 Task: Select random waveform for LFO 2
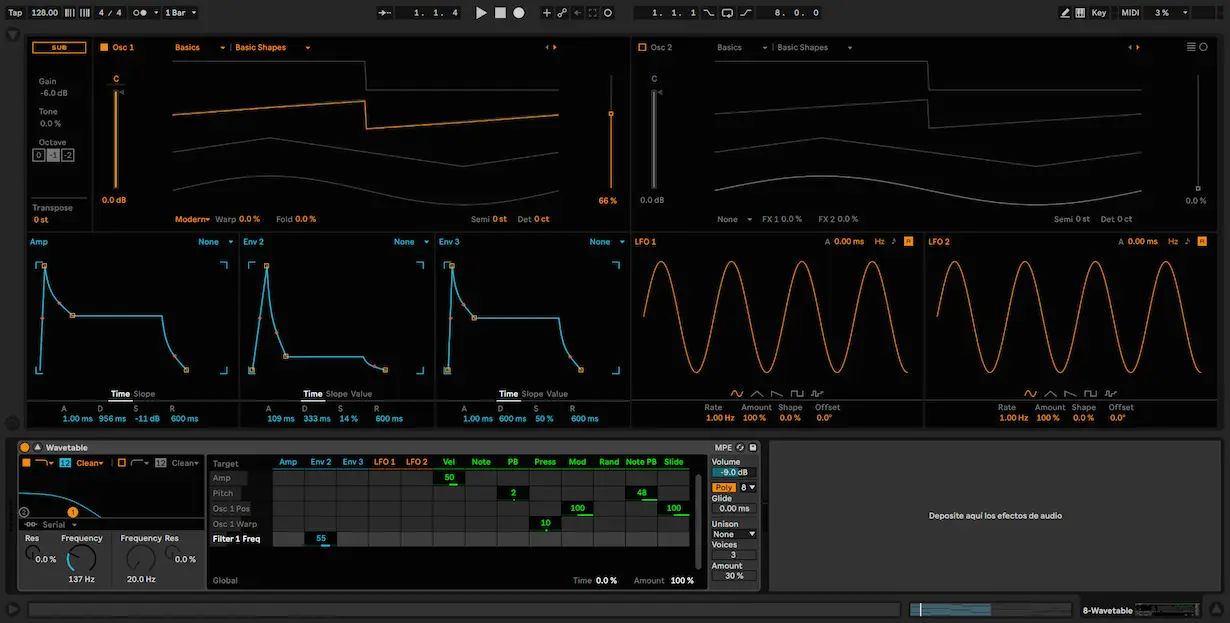tap(1111, 394)
